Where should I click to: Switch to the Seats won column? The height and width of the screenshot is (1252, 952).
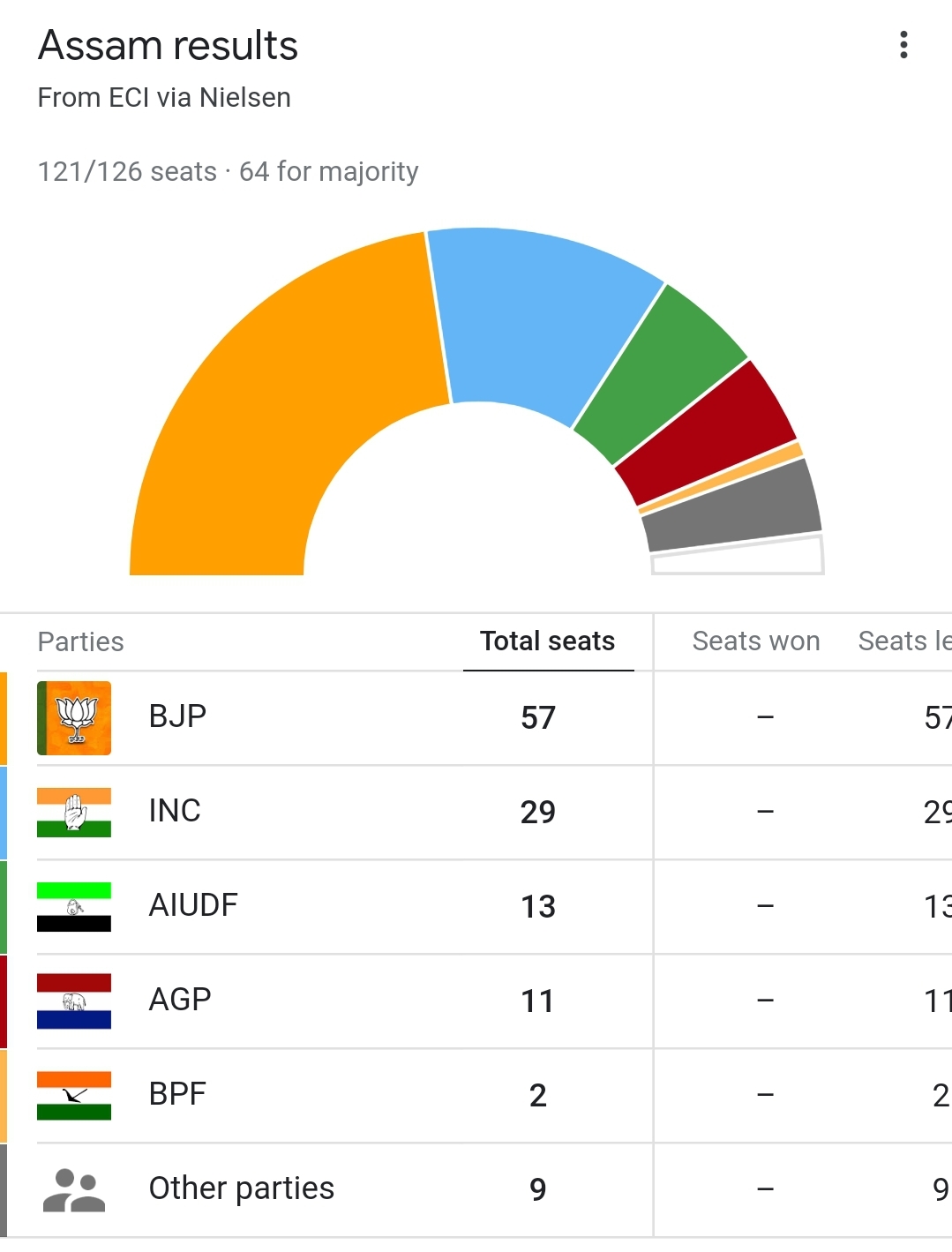coord(755,641)
